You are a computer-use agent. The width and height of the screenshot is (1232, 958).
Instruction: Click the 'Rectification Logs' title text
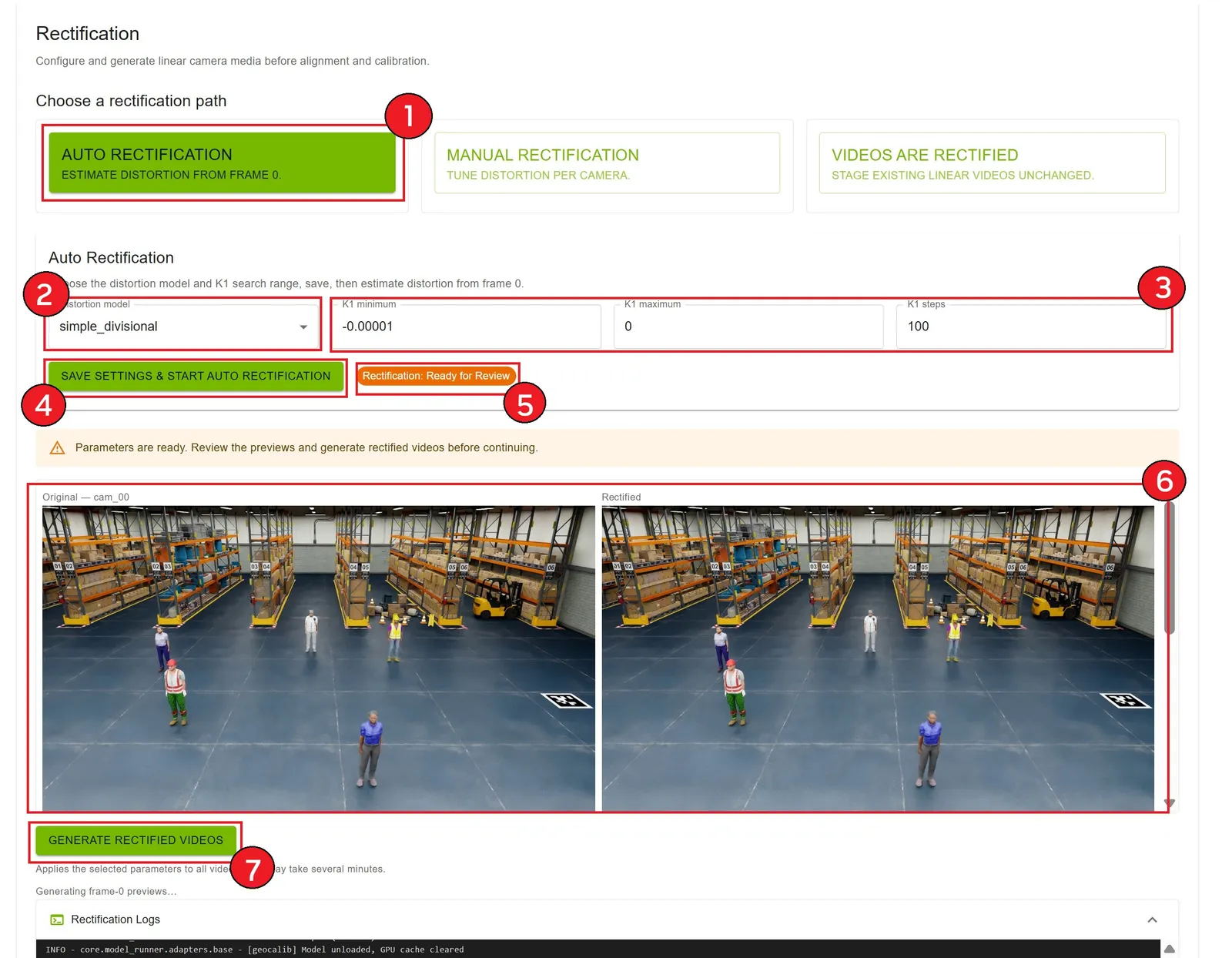[x=115, y=919]
